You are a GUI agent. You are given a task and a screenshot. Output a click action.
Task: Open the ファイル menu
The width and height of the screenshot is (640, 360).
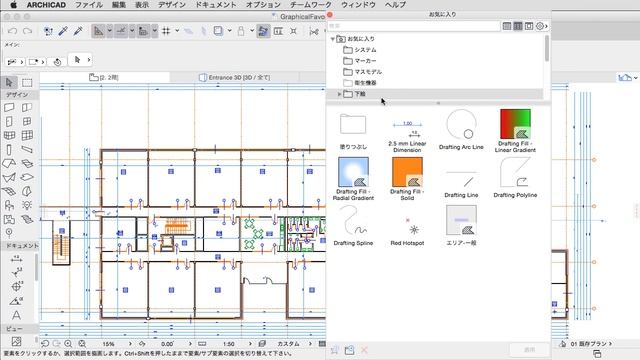pos(89,5)
